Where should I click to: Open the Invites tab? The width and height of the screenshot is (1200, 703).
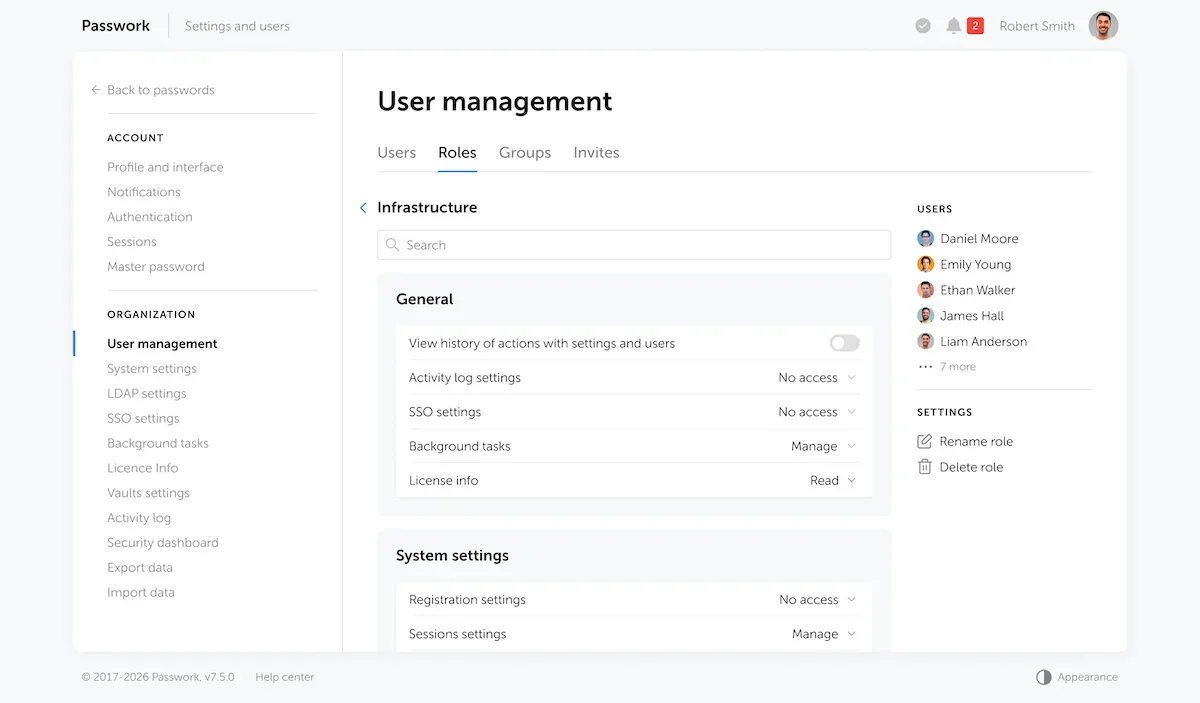pos(596,153)
